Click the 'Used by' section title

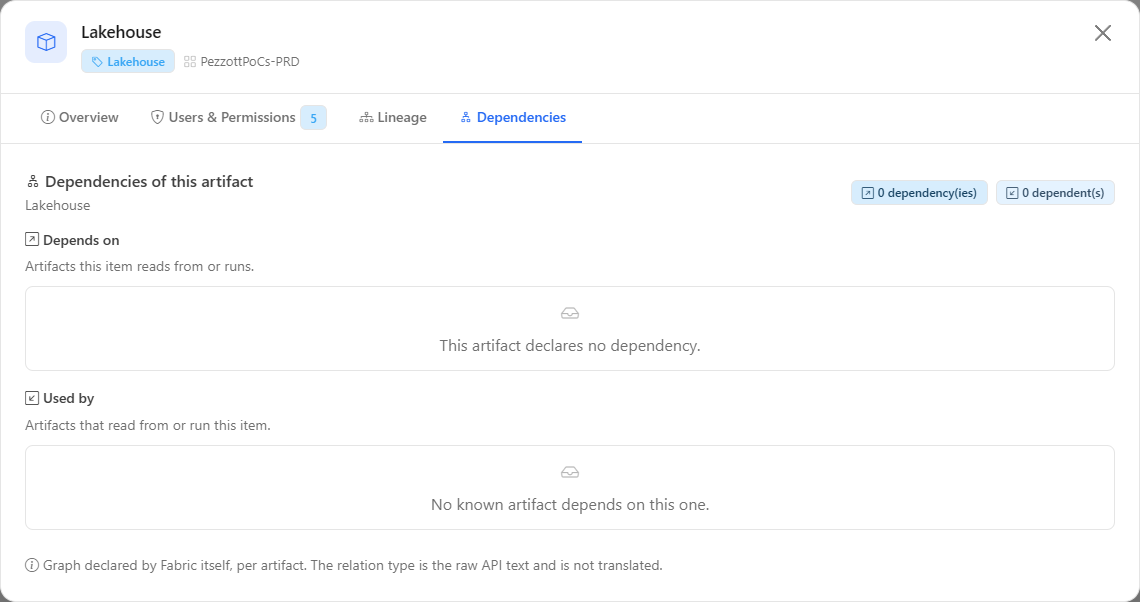68,398
